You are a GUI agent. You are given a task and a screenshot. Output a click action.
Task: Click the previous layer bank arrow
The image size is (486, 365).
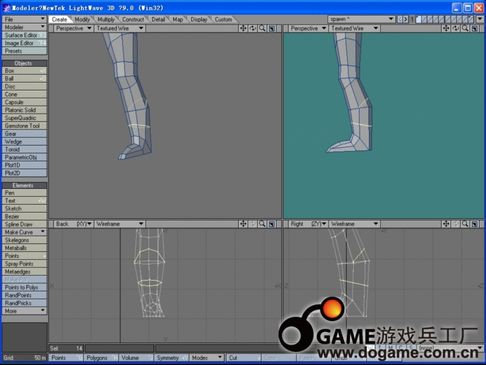[400, 19]
